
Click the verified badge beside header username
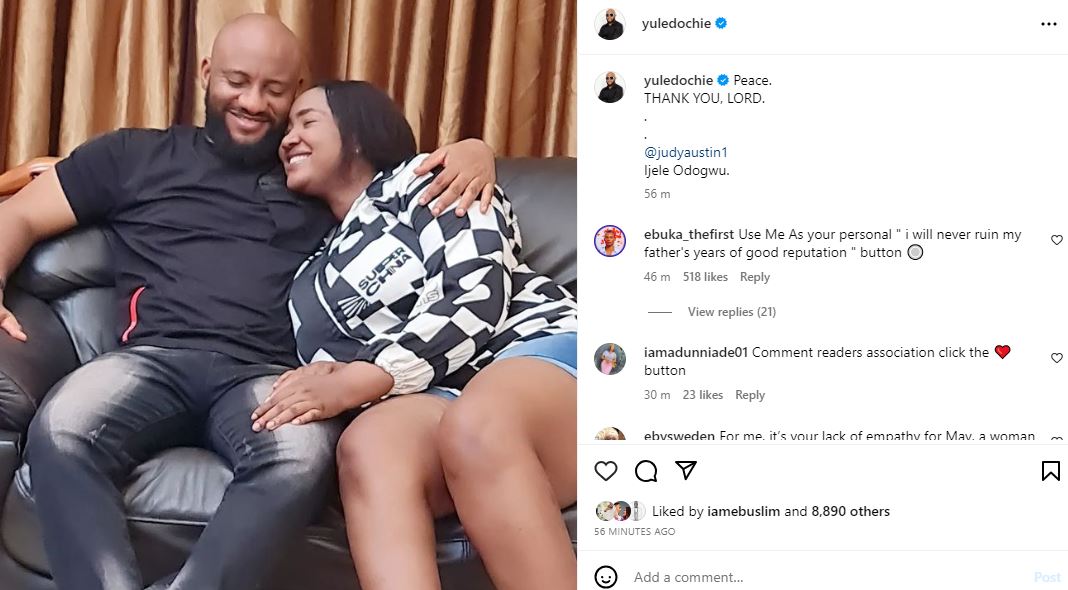(x=721, y=23)
